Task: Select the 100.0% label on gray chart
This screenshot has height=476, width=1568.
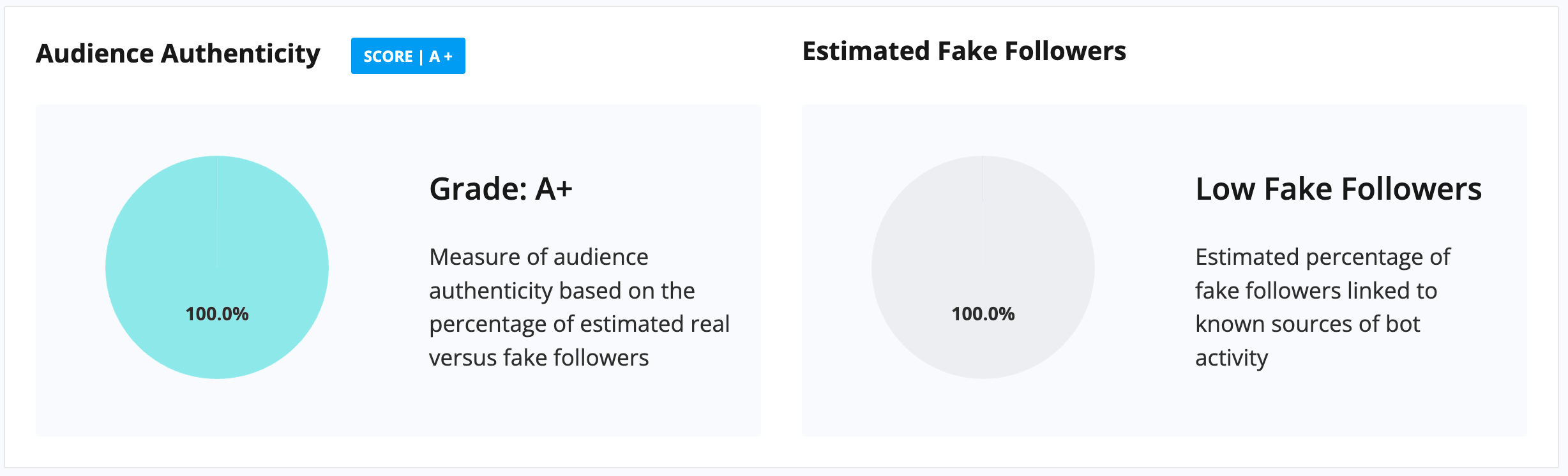Action: pyautogui.click(x=983, y=314)
